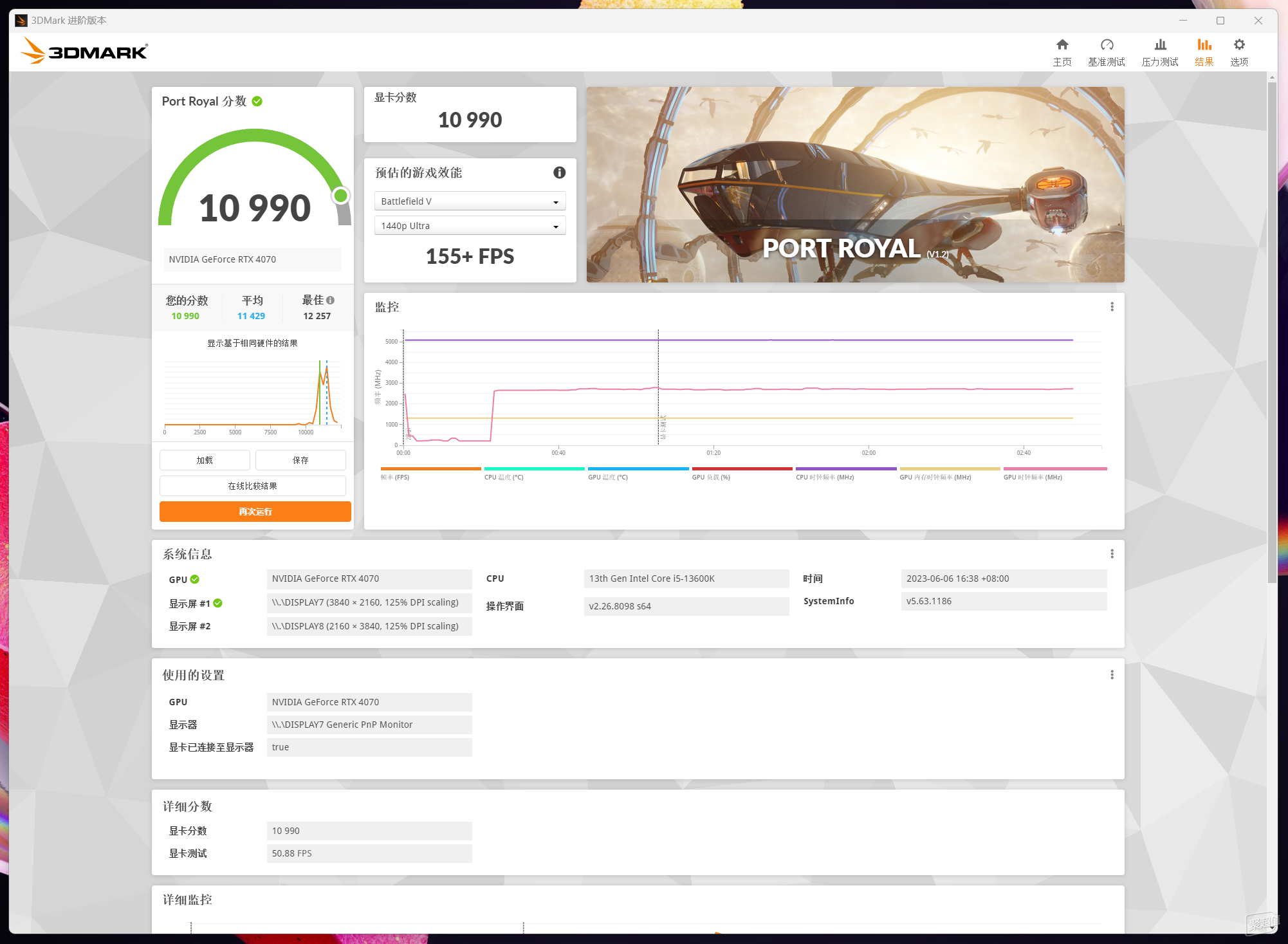Click green check next to 显示屏 #1
Screen dimensions: 1288x944
[x=218, y=603]
